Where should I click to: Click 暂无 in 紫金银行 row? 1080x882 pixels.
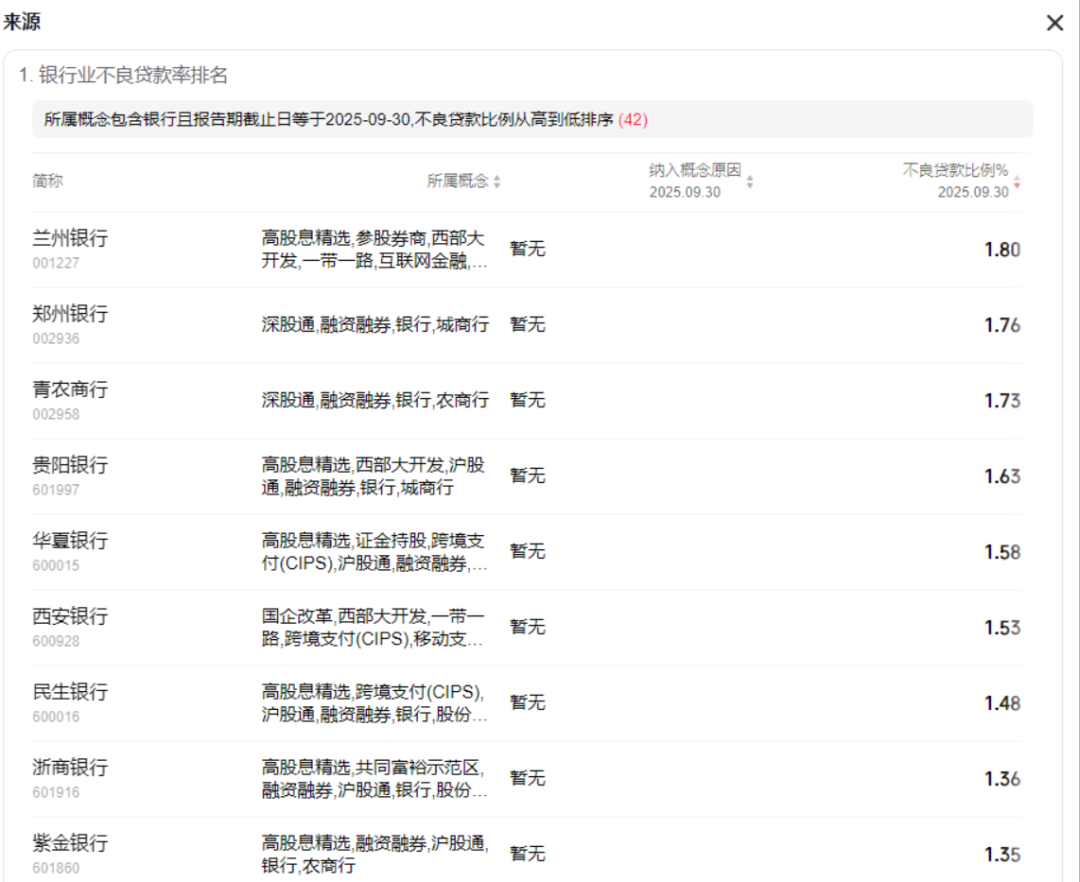point(528,855)
